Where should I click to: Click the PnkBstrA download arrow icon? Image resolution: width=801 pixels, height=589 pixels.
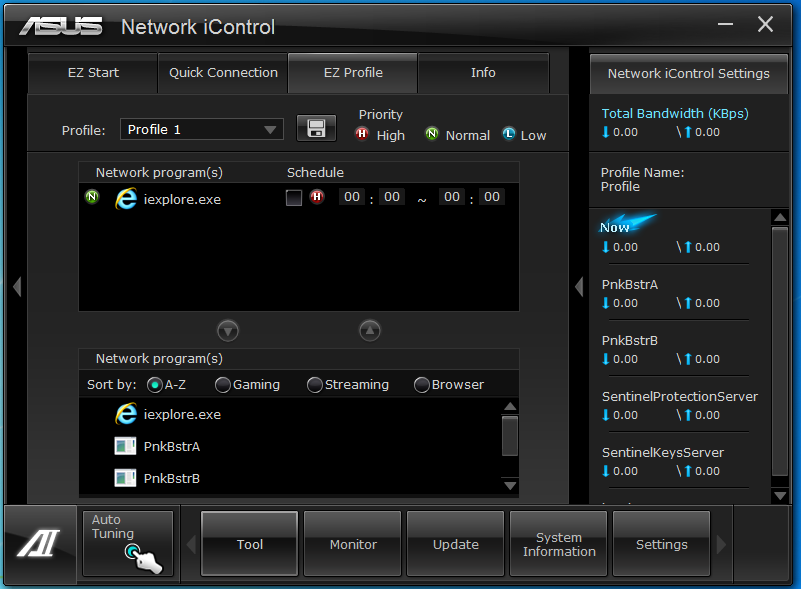pyautogui.click(x=606, y=303)
